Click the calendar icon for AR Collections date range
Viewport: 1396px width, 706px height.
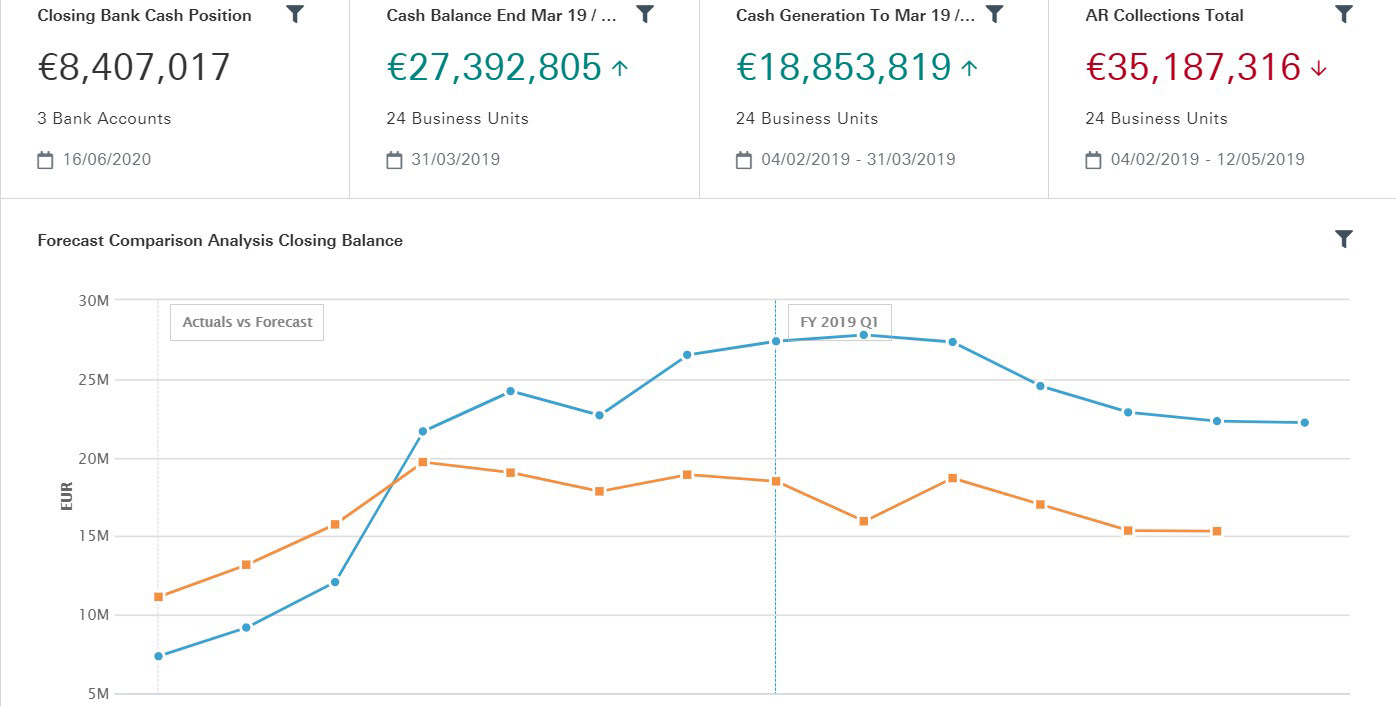click(x=1092, y=159)
